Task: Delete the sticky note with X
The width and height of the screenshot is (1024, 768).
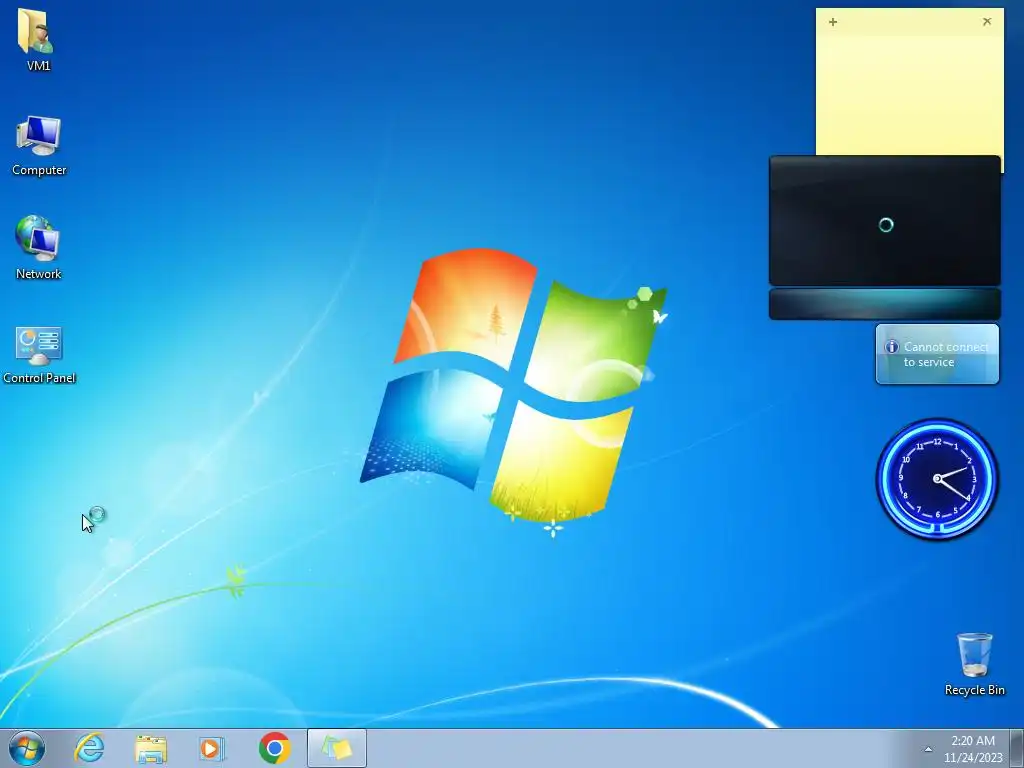Action: [987, 22]
